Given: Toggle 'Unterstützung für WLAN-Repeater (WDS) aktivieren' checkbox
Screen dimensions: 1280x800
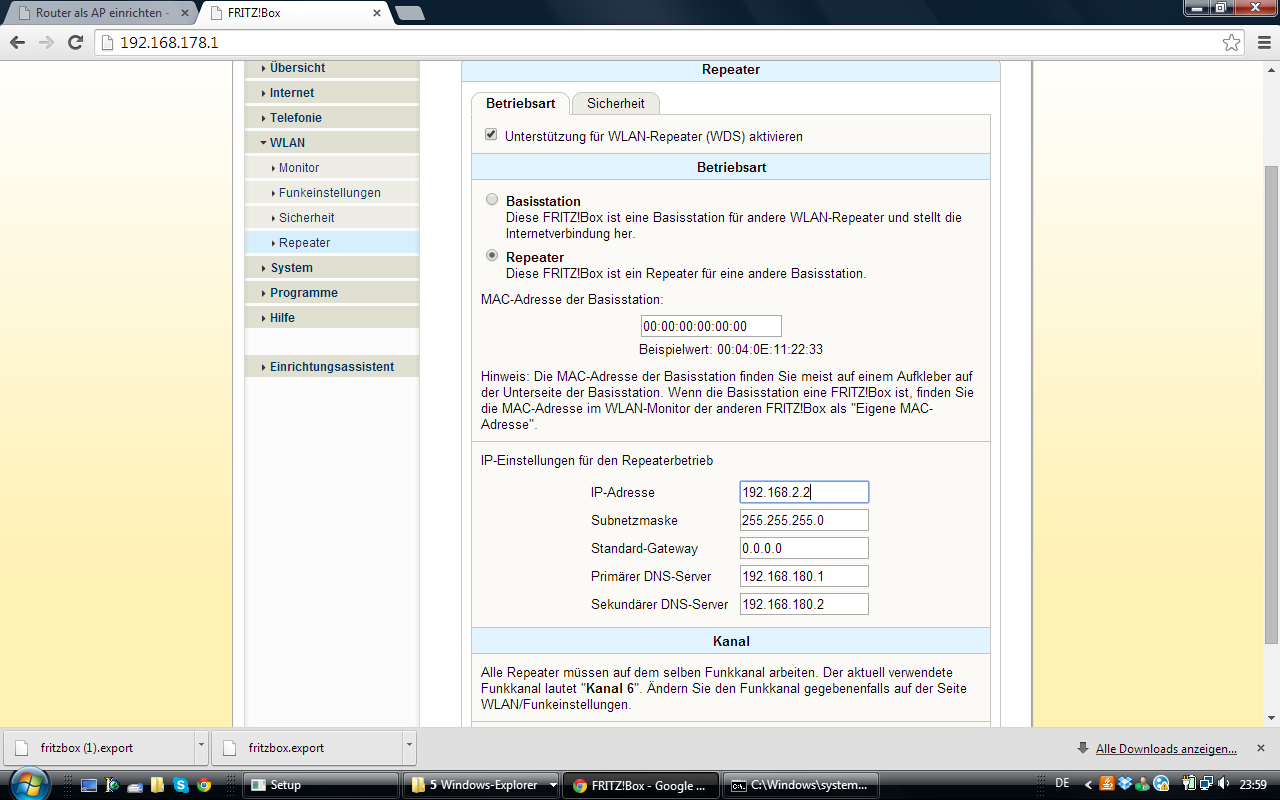Looking at the screenshot, I should click(491, 134).
